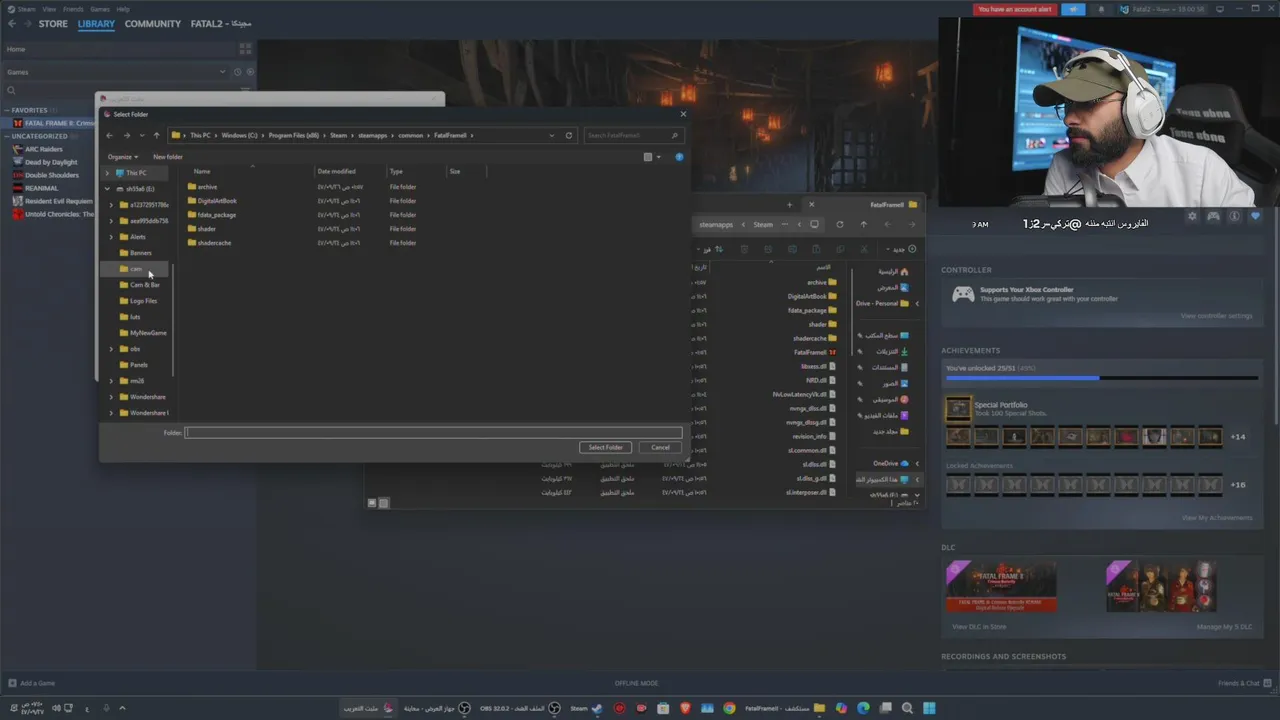Open Google Chrome from the taskbar
1280x720 pixels.
tap(729, 708)
